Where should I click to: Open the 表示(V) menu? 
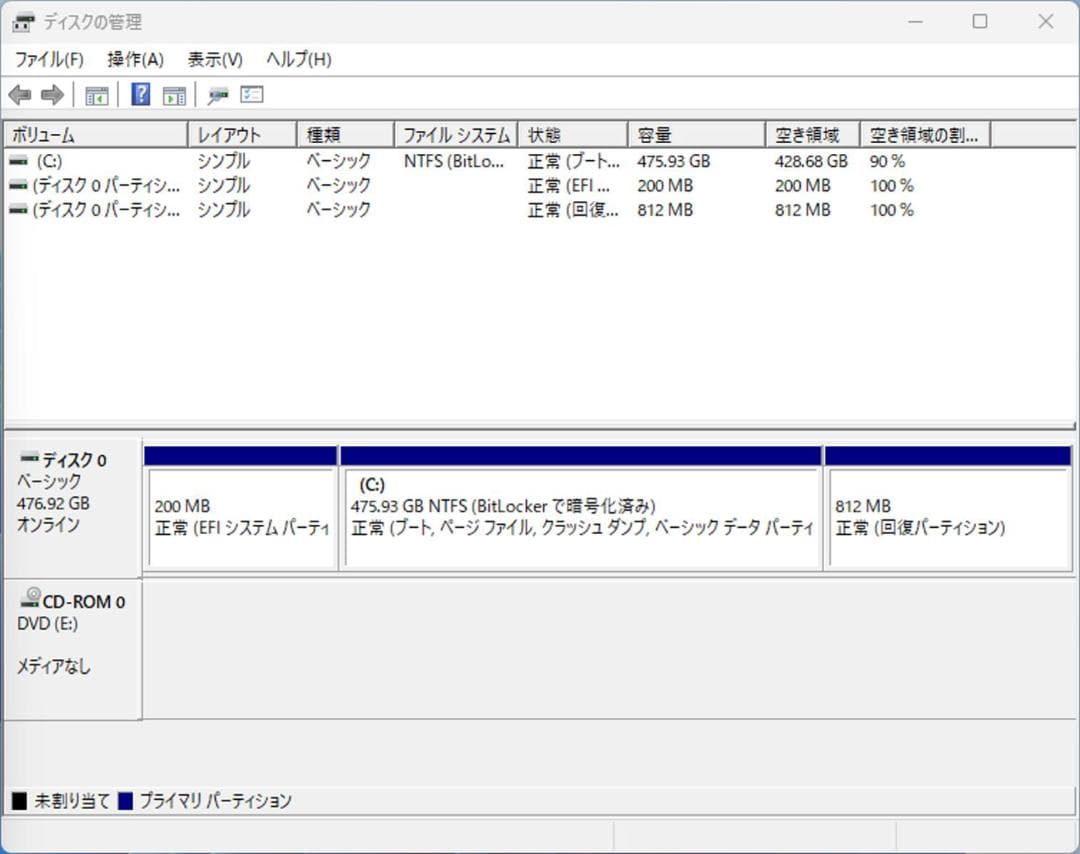(215, 60)
